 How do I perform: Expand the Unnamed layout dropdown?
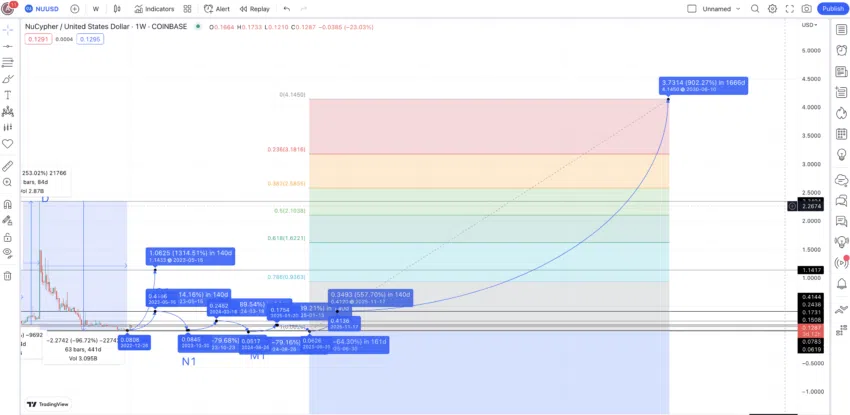[714, 9]
